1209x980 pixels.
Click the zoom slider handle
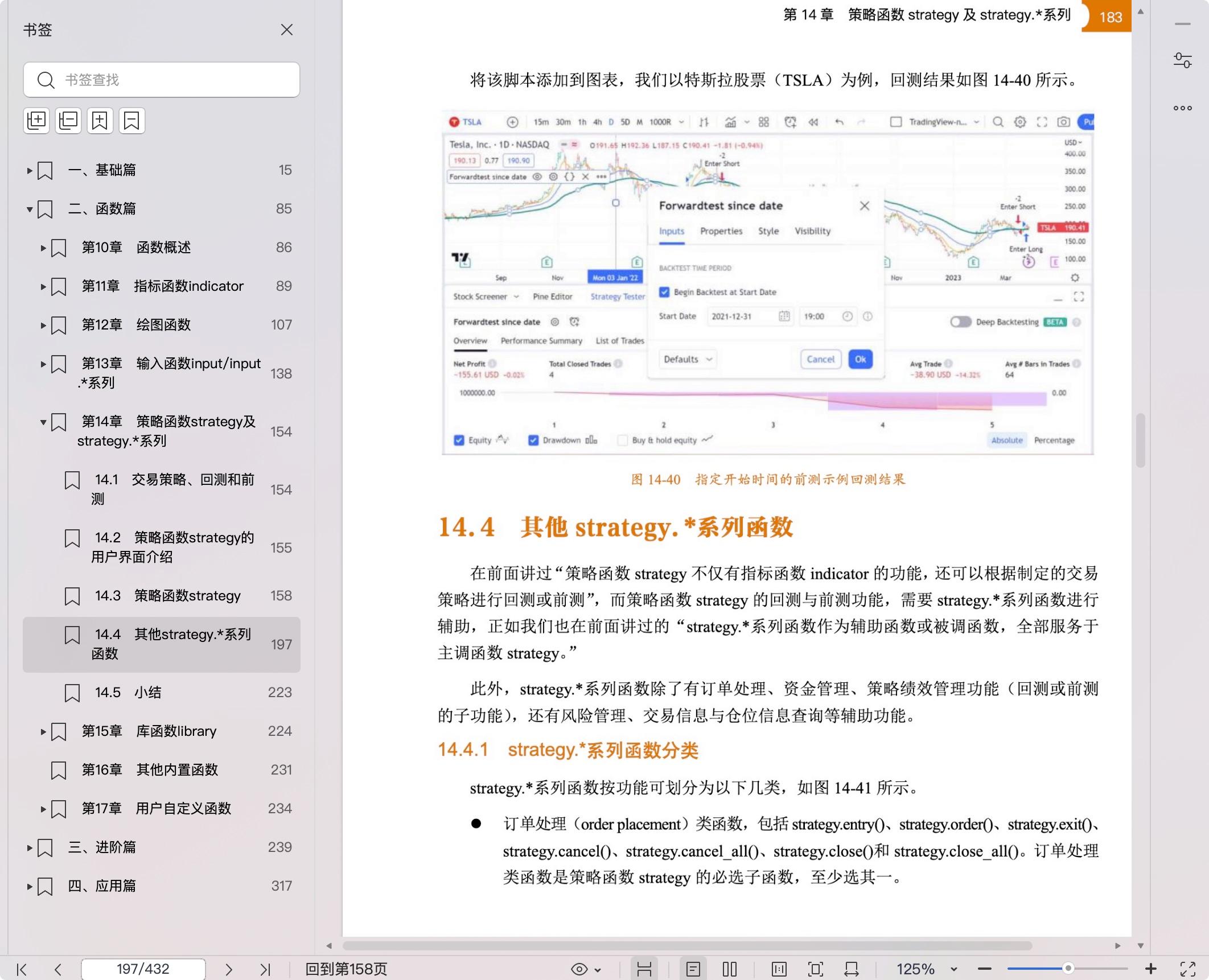tap(1068, 969)
